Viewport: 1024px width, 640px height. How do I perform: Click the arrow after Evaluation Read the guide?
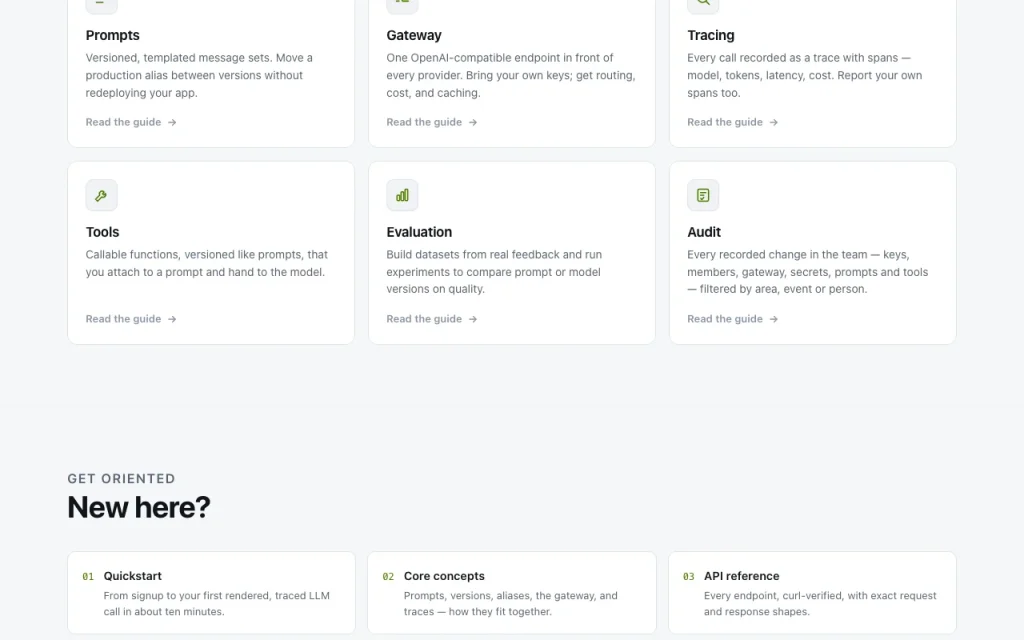point(473,319)
